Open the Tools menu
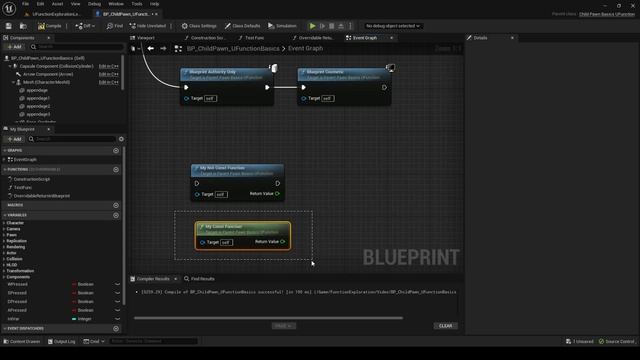The height and width of the screenshot is (360, 640). point(137,4)
